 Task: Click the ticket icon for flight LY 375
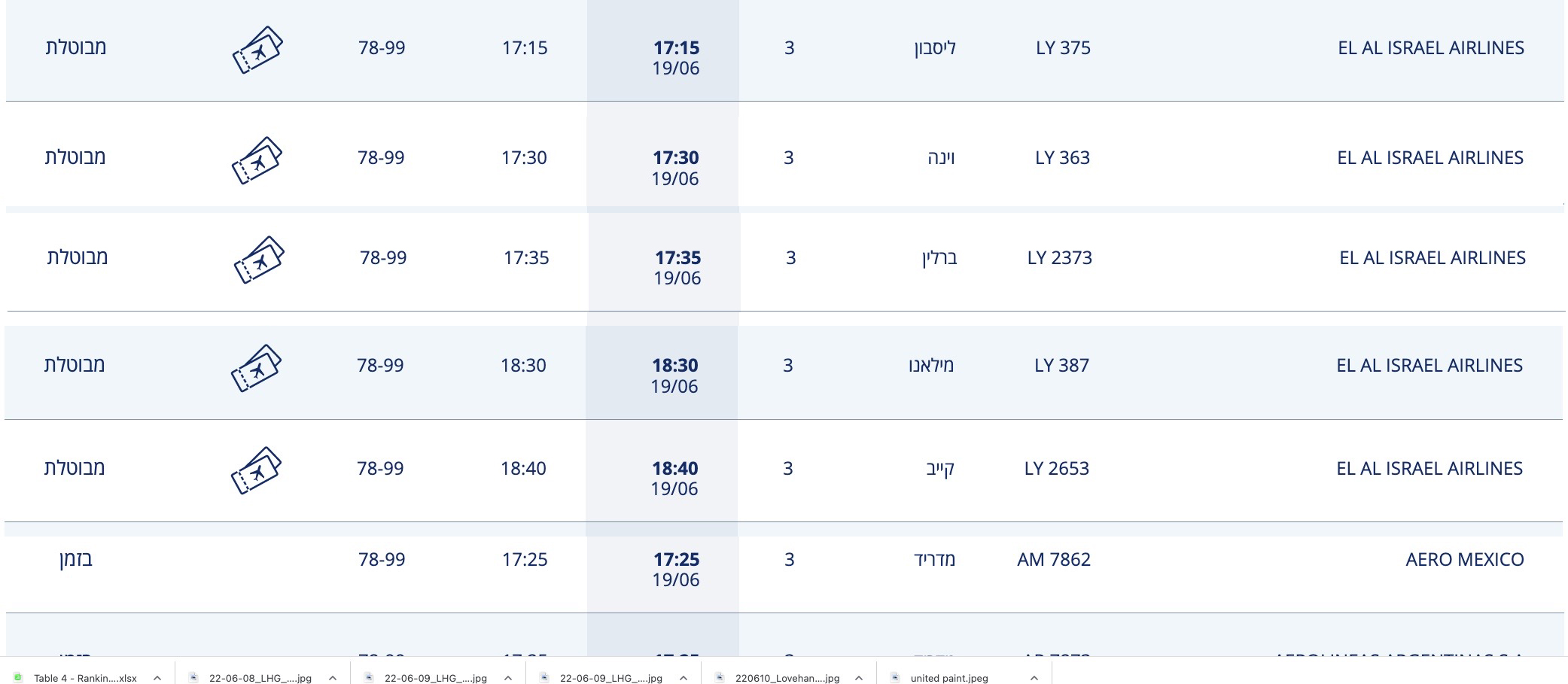(x=257, y=50)
